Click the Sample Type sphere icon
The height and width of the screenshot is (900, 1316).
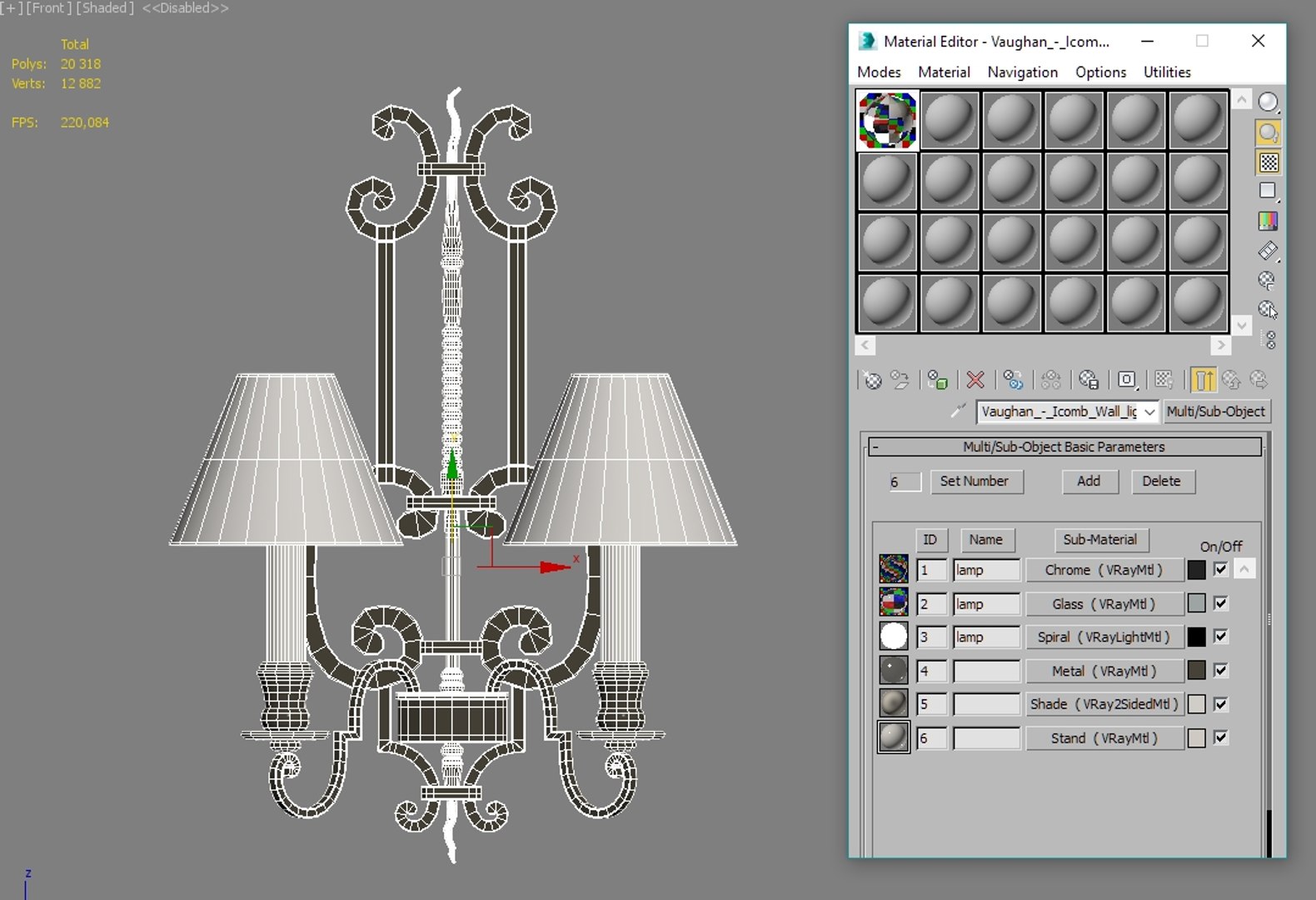1268,102
